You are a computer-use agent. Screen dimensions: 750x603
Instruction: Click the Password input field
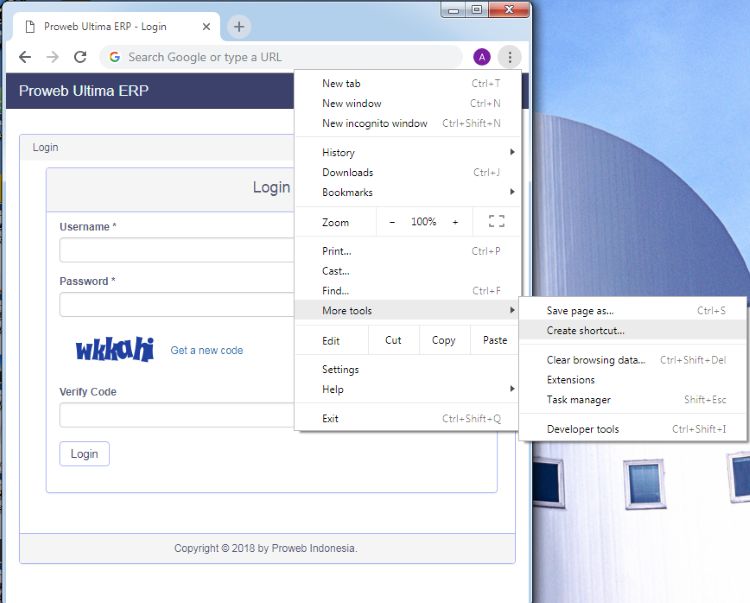point(177,305)
